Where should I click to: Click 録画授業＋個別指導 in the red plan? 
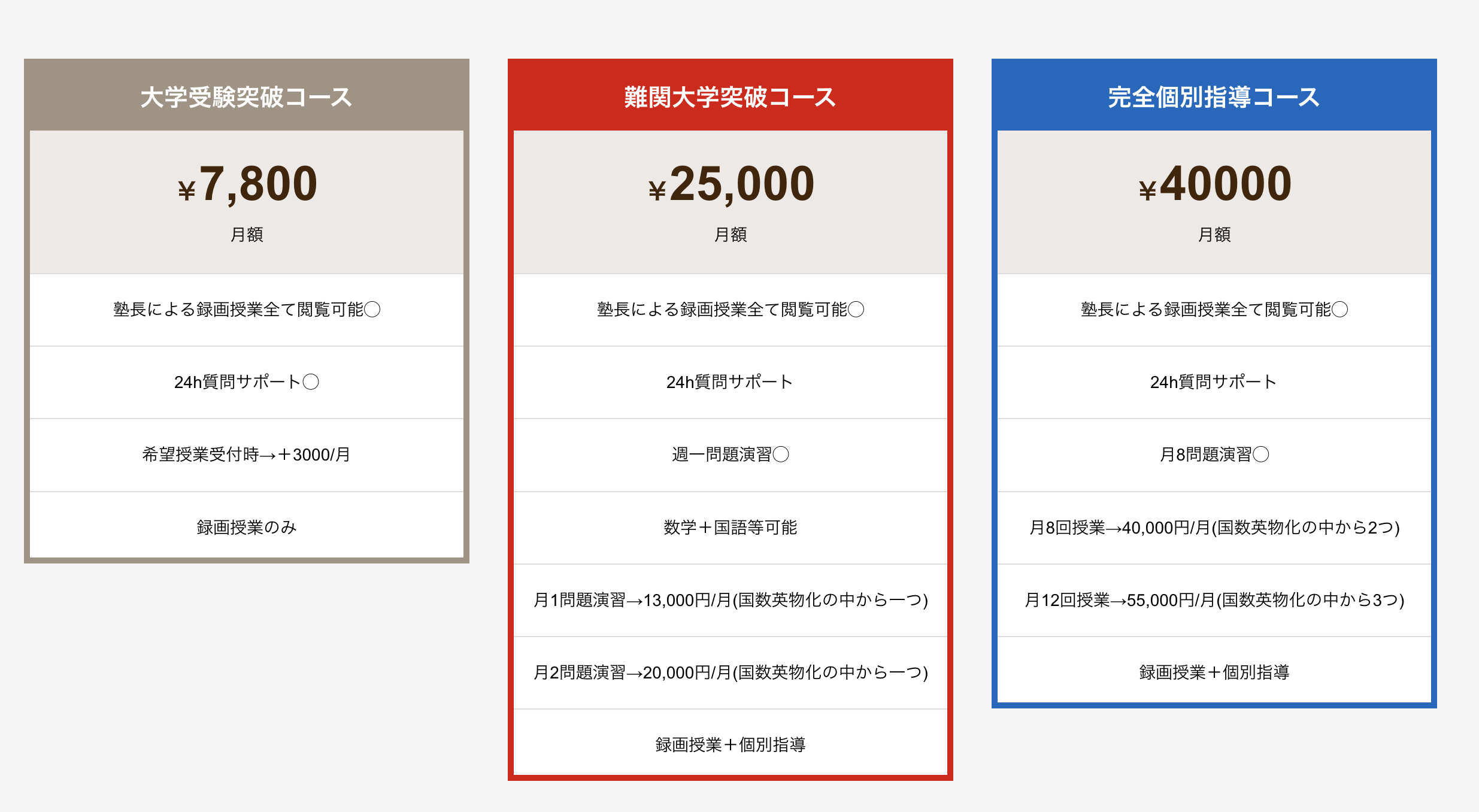tap(730, 744)
